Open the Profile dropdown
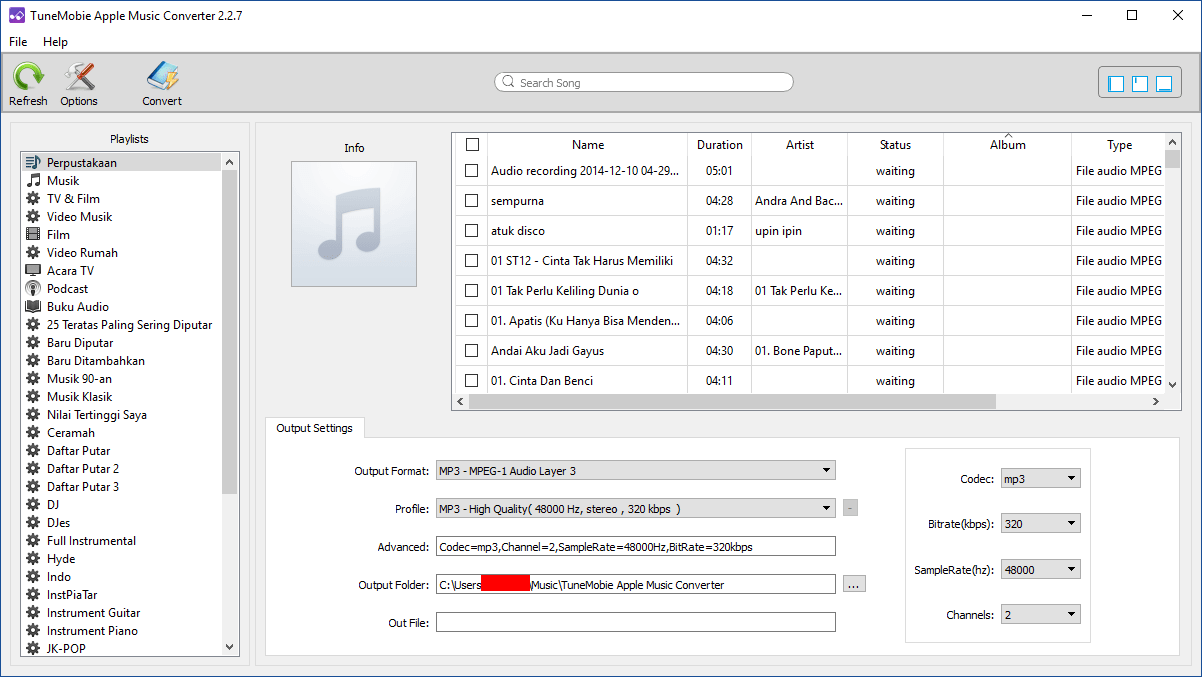1202x677 pixels. point(635,508)
